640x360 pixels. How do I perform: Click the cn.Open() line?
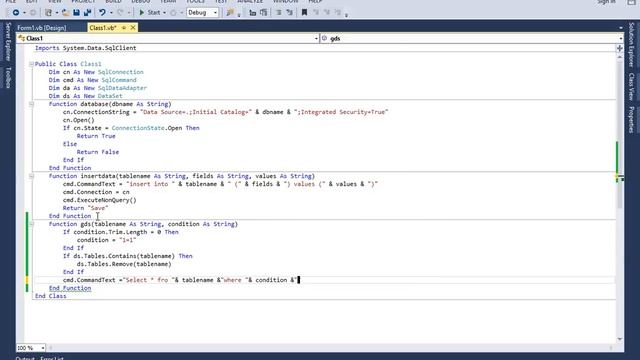tap(78, 120)
